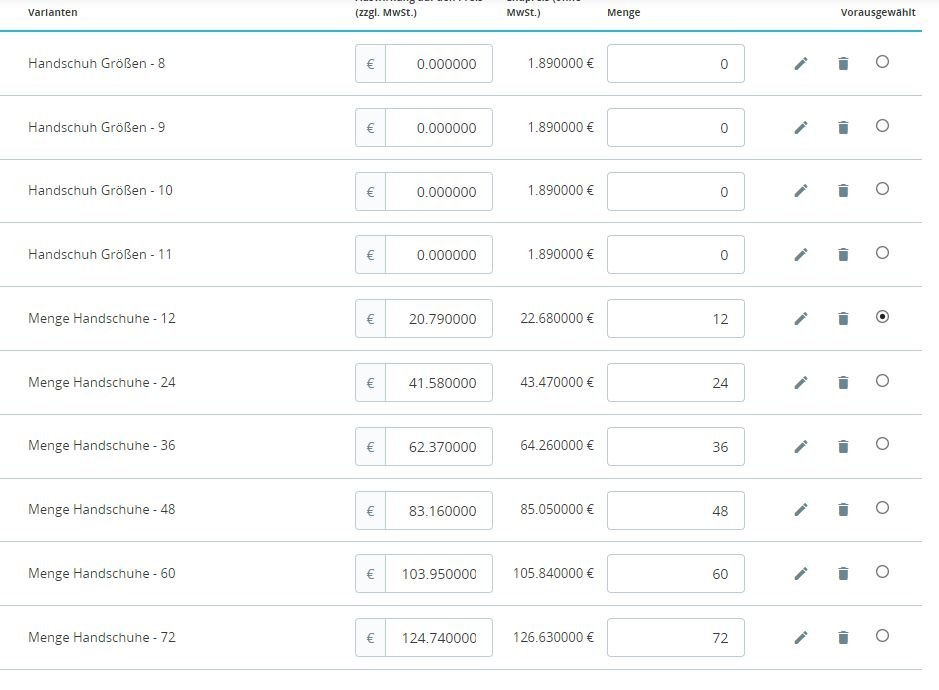Preselect the Menge Handschuhe - 48 variant
The width and height of the screenshot is (939, 690).
tap(882, 508)
